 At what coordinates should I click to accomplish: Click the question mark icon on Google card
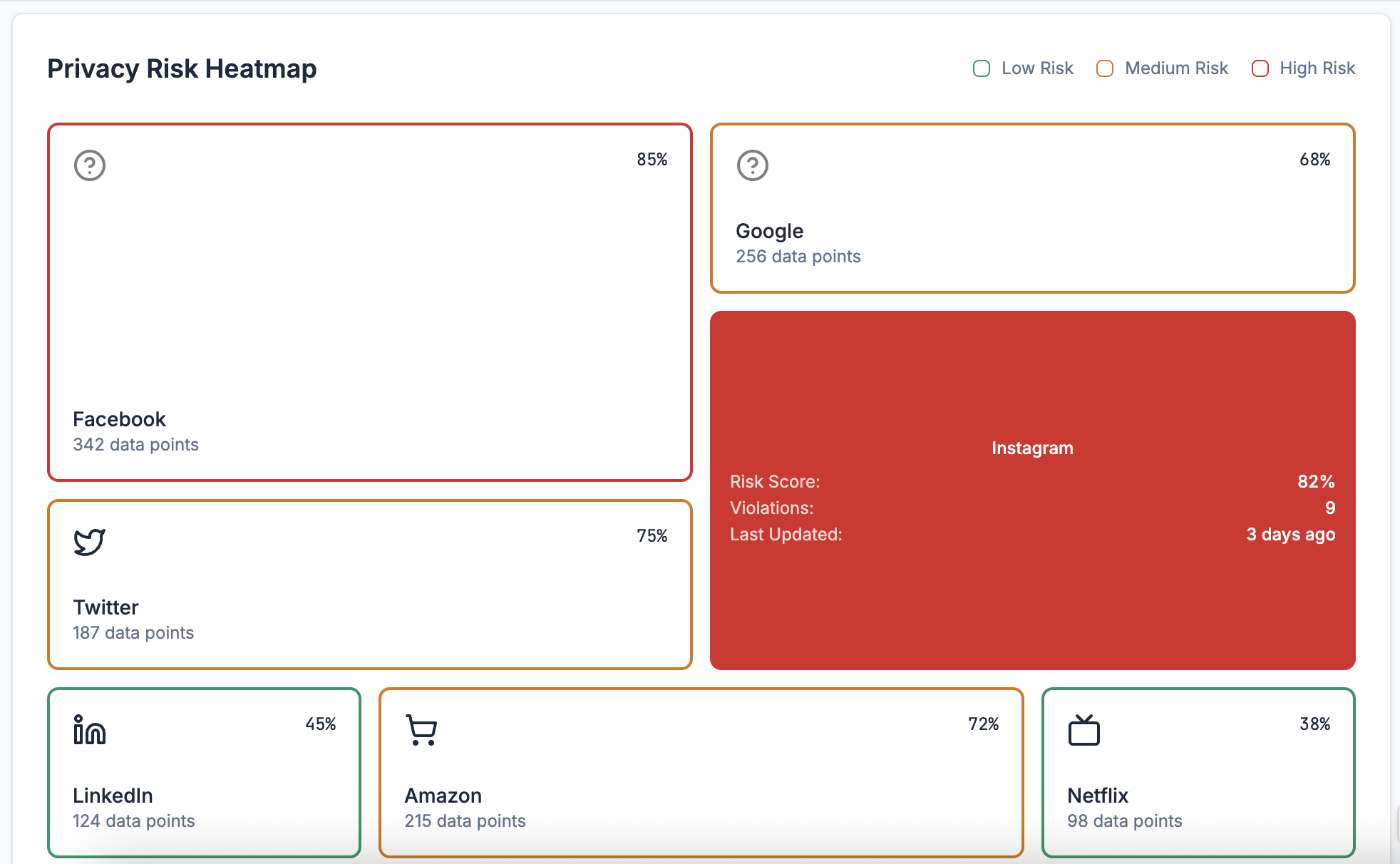point(752,165)
